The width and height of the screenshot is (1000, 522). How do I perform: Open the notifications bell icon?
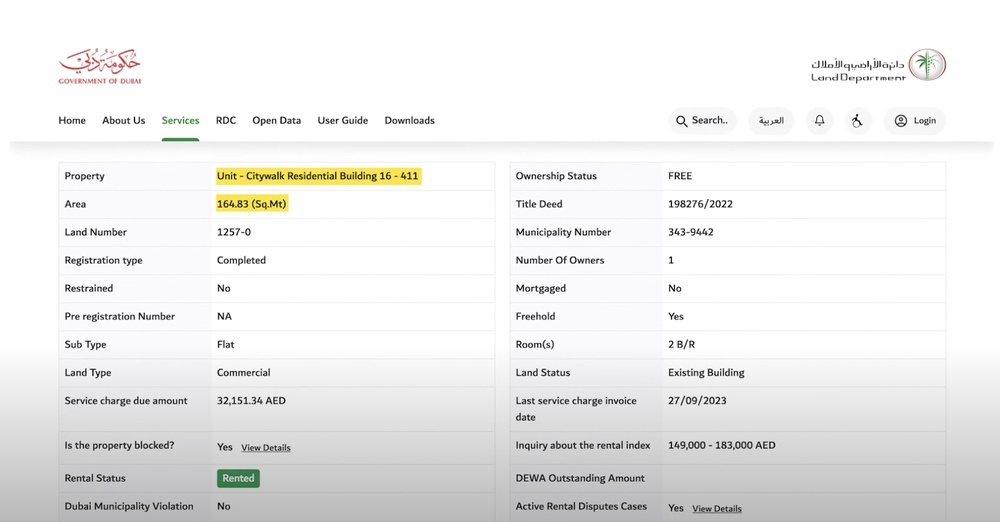(820, 121)
